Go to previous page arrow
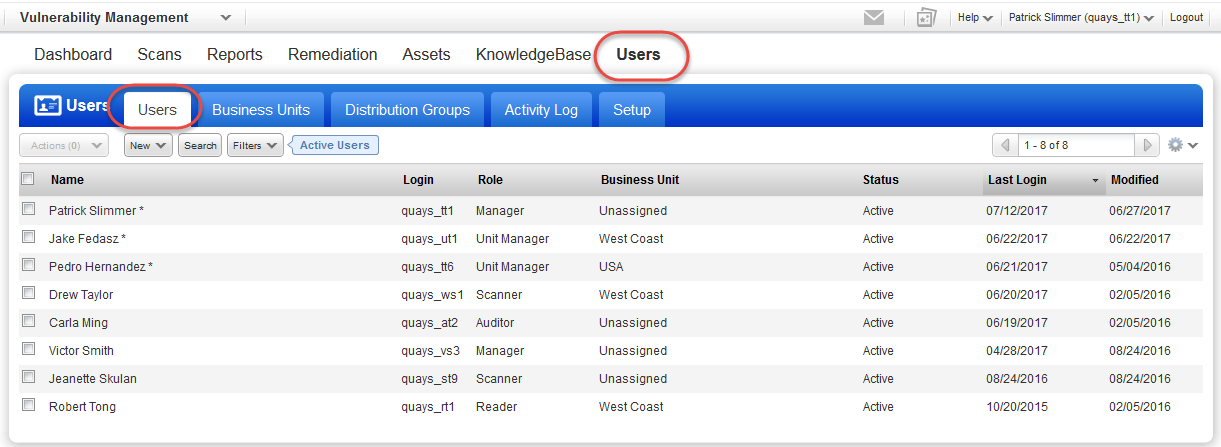Image resolution: width=1221 pixels, height=447 pixels. click(x=1005, y=146)
